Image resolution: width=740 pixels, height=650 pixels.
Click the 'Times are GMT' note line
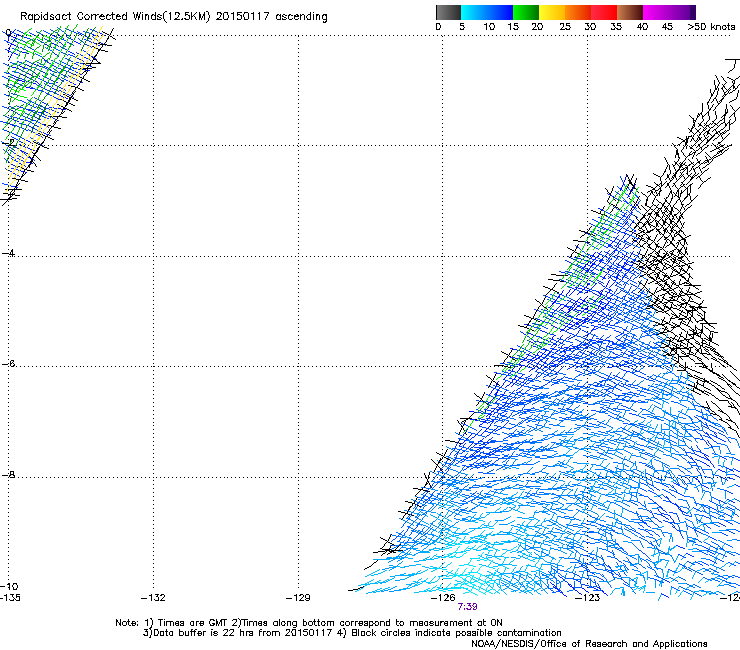(x=309, y=623)
